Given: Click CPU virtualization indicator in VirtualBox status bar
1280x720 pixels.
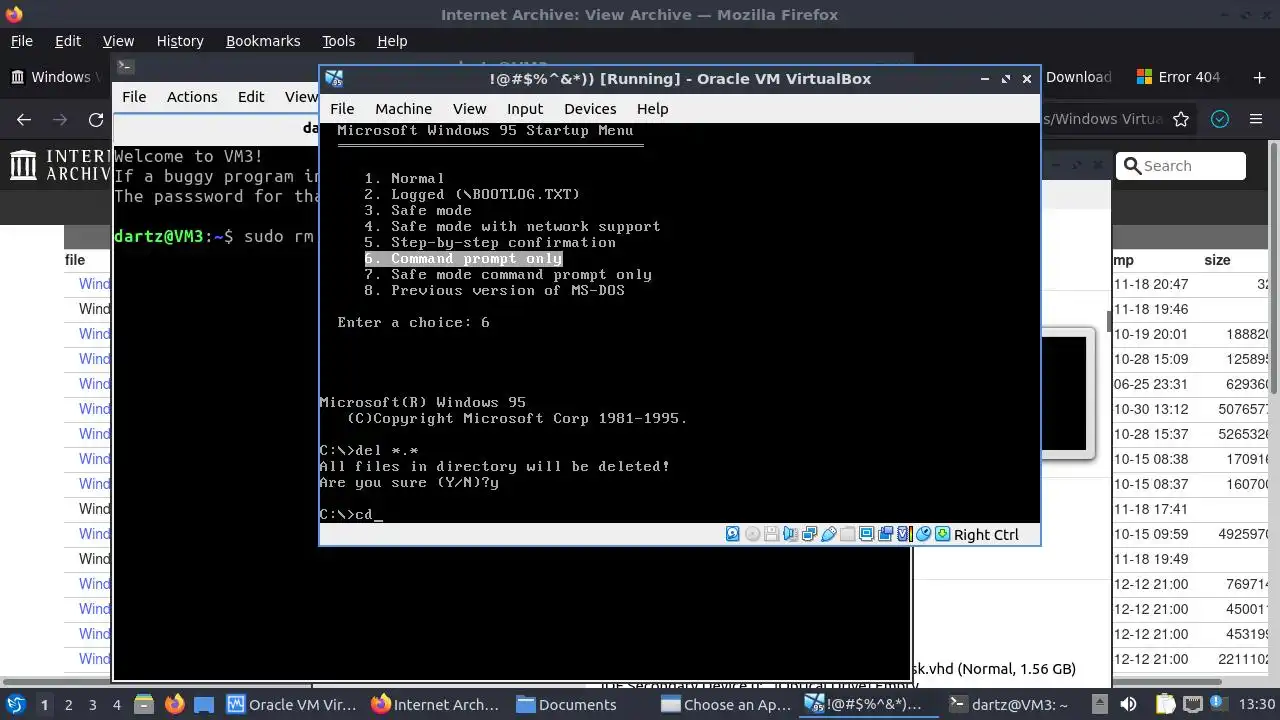Looking at the screenshot, I should coord(905,534).
